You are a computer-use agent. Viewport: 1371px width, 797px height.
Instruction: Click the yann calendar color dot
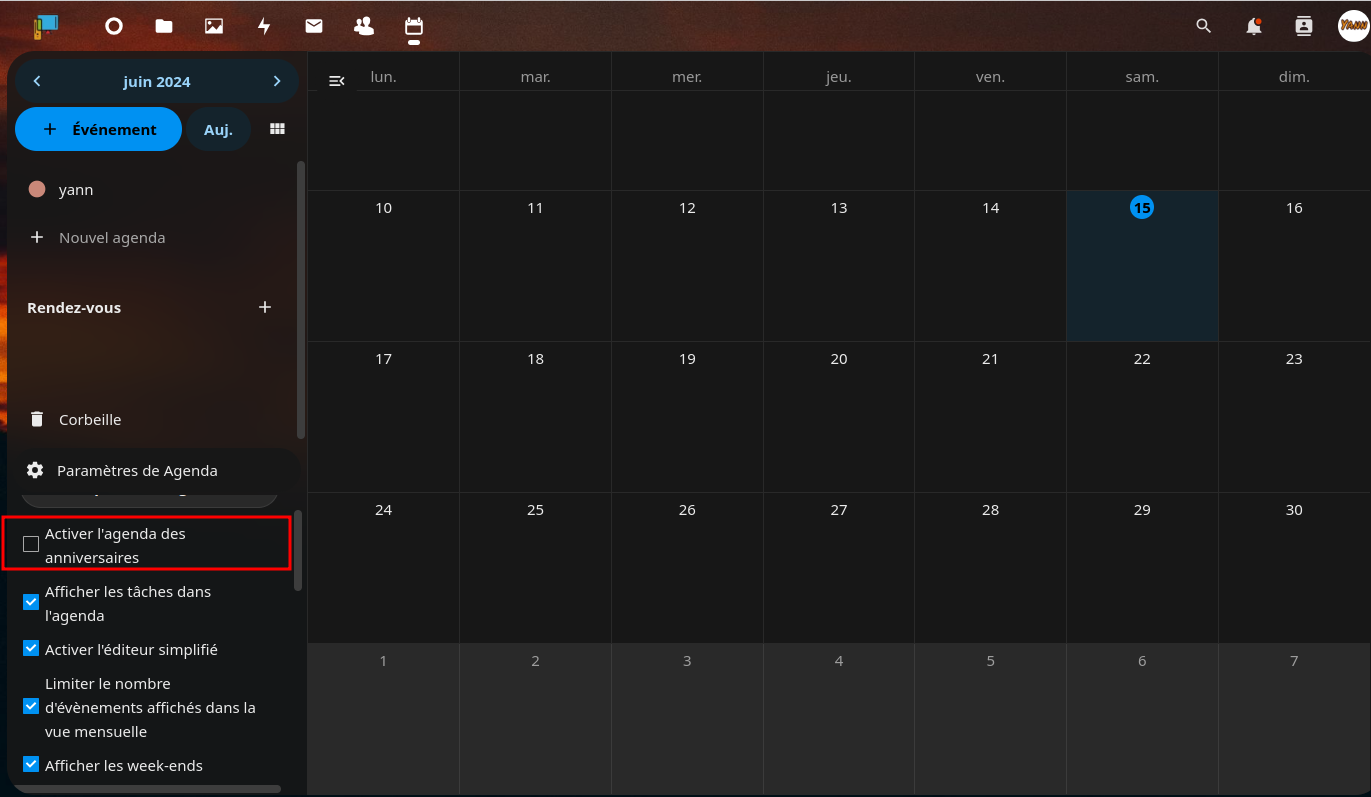37,189
